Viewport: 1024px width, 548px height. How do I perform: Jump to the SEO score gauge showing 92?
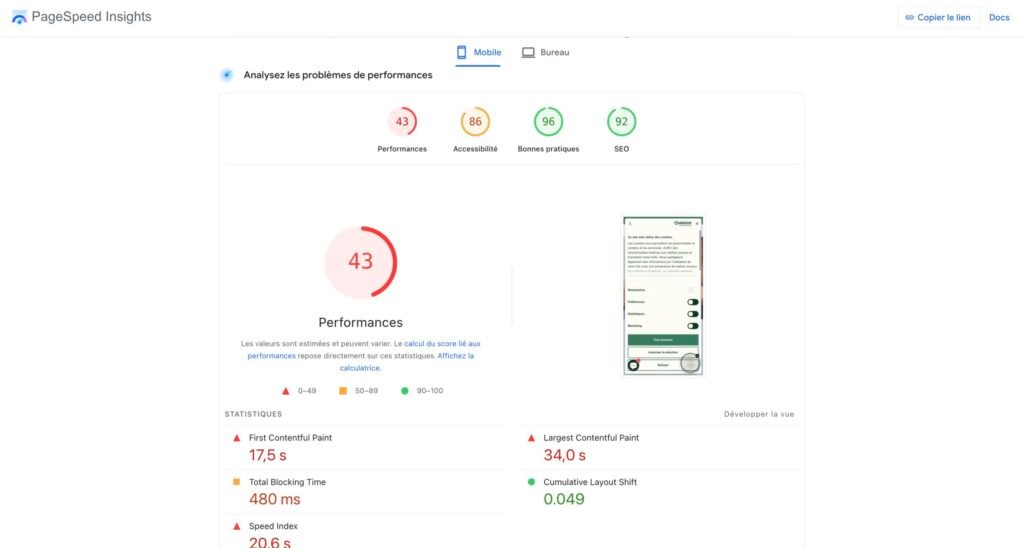click(621, 122)
